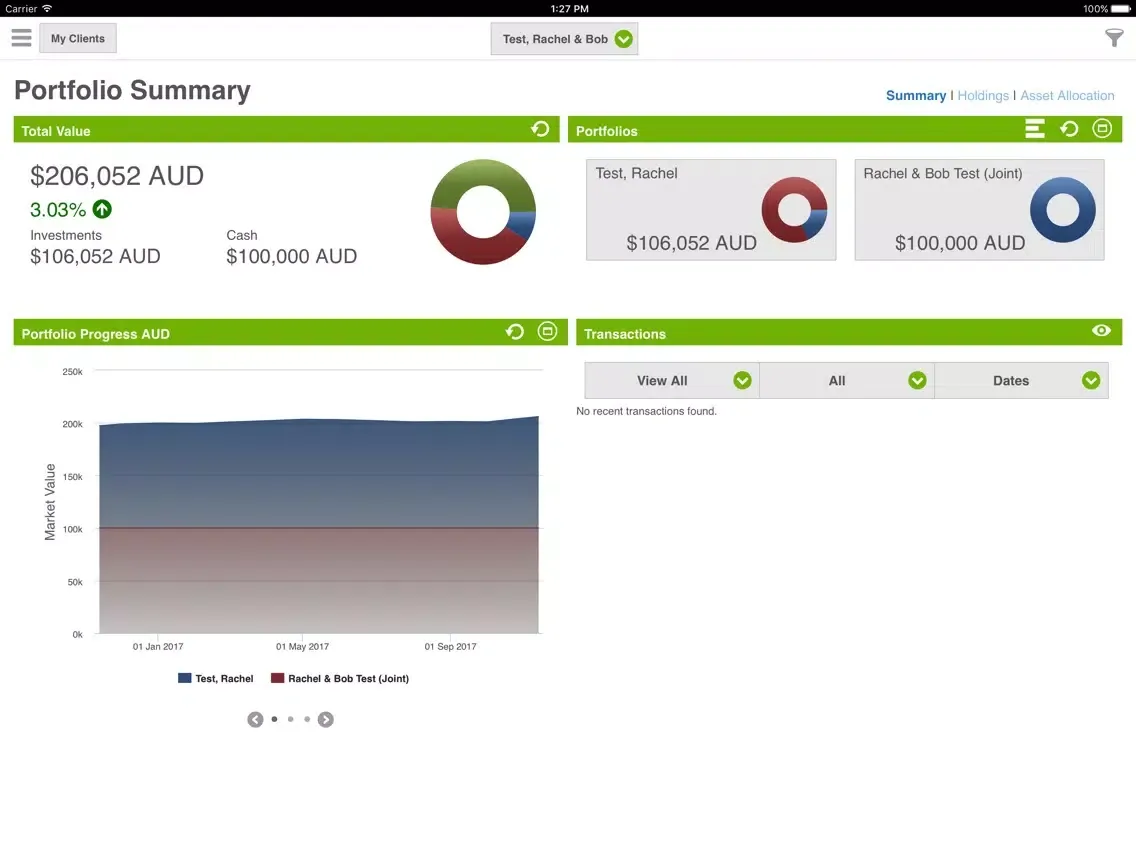Image resolution: width=1136 pixels, height=852 pixels.
Task: Toggle Test, Rachel legend swatch
Action: tap(184, 678)
